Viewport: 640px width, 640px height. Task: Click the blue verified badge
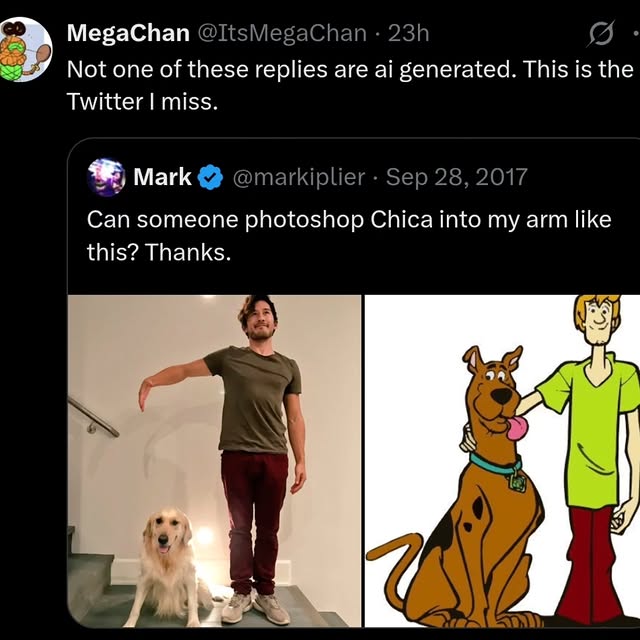(x=209, y=178)
